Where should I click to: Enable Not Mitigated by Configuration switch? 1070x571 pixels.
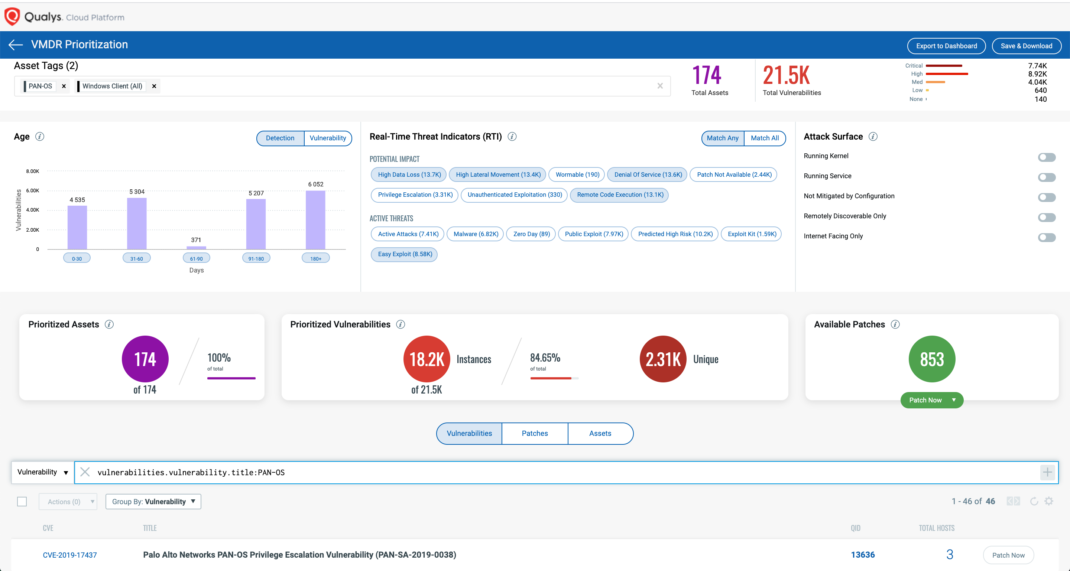(x=1046, y=197)
